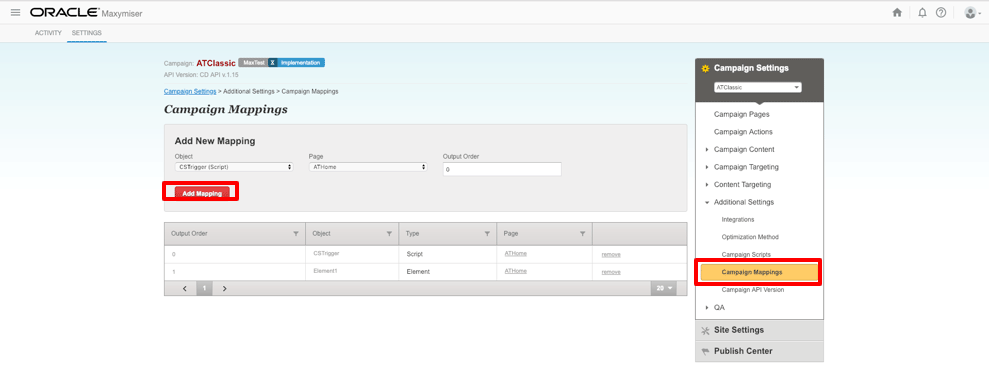Open the ATClassic campaign selector dropdown

[x=758, y=87]
